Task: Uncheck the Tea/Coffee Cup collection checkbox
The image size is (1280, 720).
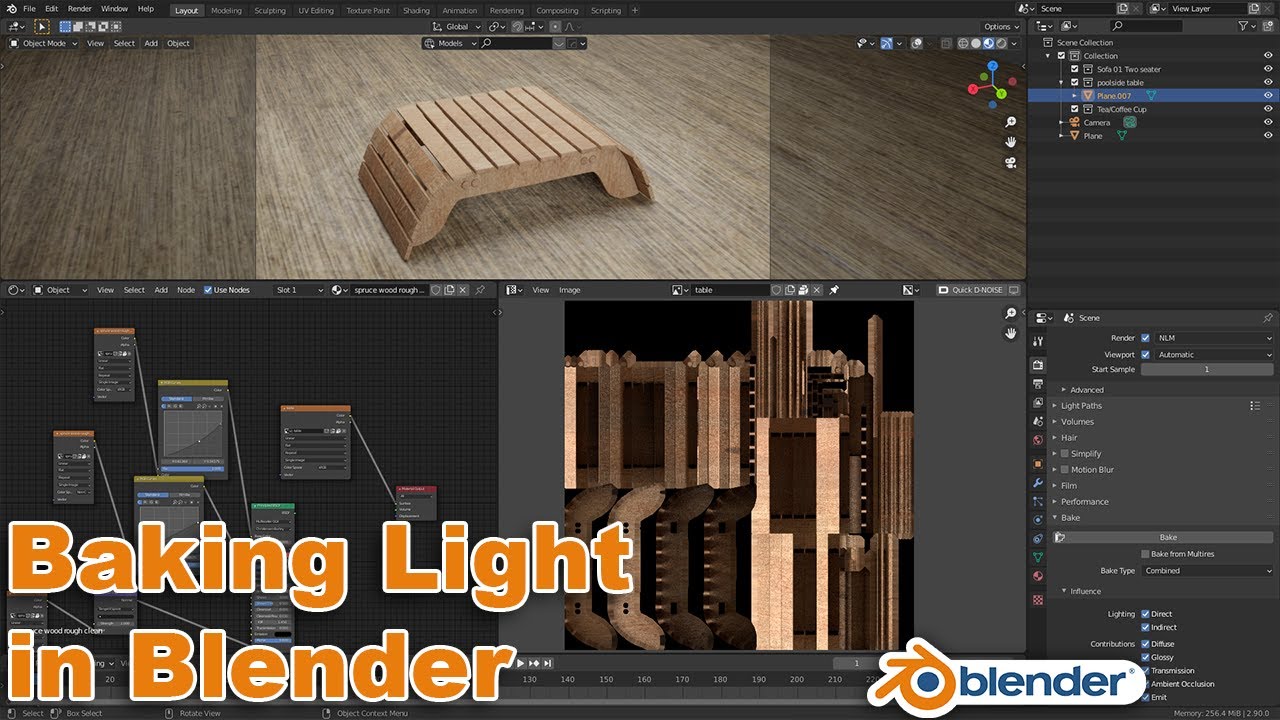Action: (x=1075, y=109)
